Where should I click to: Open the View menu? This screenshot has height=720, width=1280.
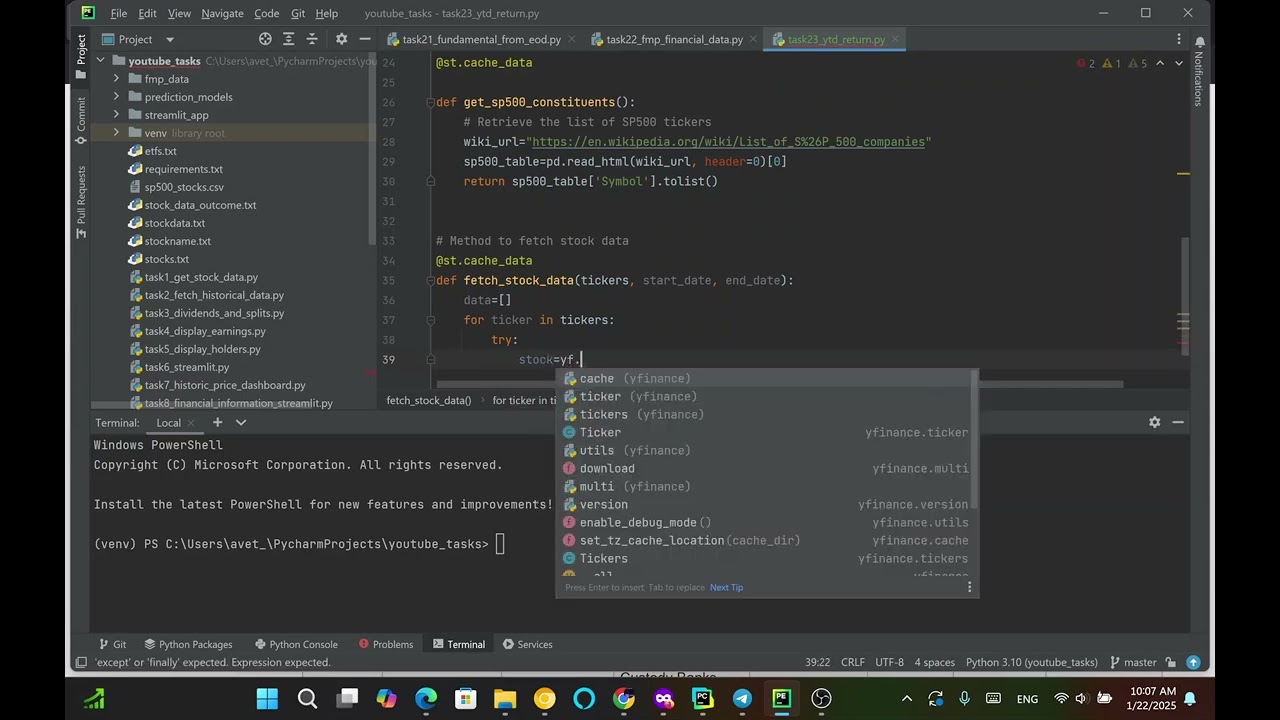[179, 13]
